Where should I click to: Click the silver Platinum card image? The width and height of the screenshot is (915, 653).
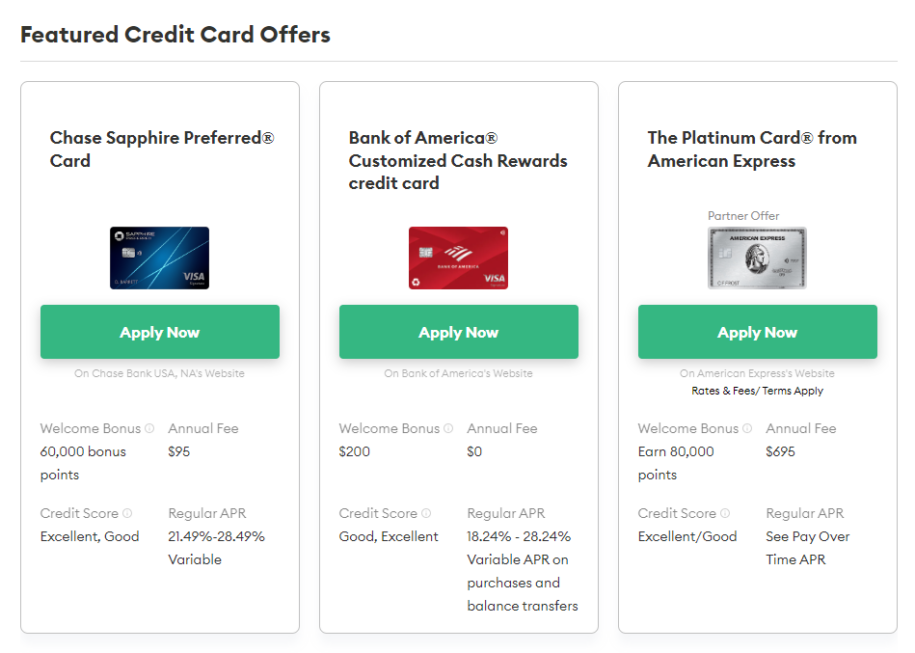(757, 258)
